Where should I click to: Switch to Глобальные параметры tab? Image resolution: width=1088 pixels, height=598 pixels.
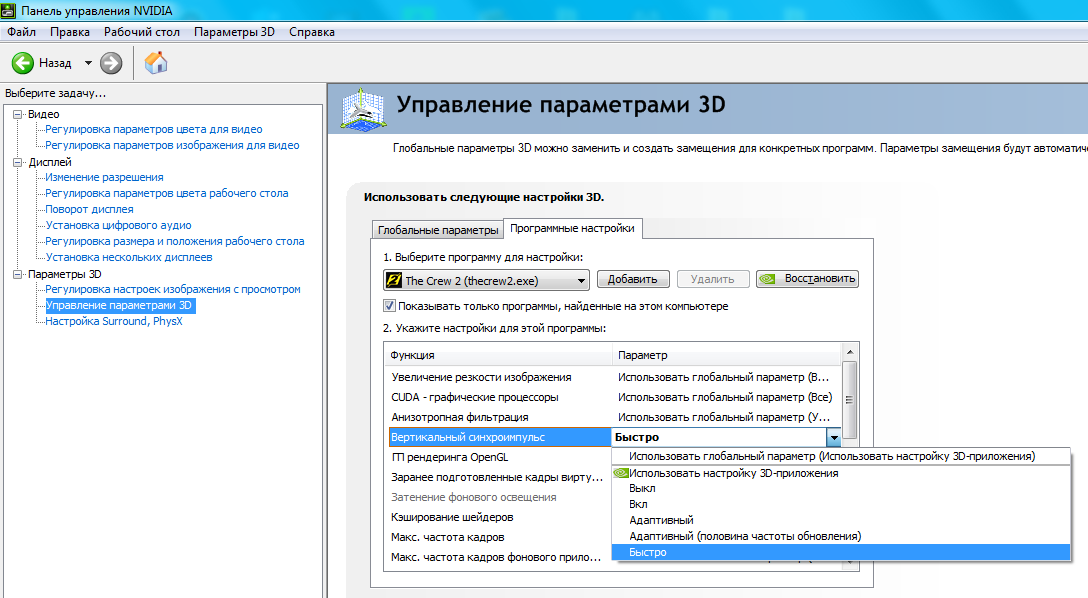coord(437,230)
